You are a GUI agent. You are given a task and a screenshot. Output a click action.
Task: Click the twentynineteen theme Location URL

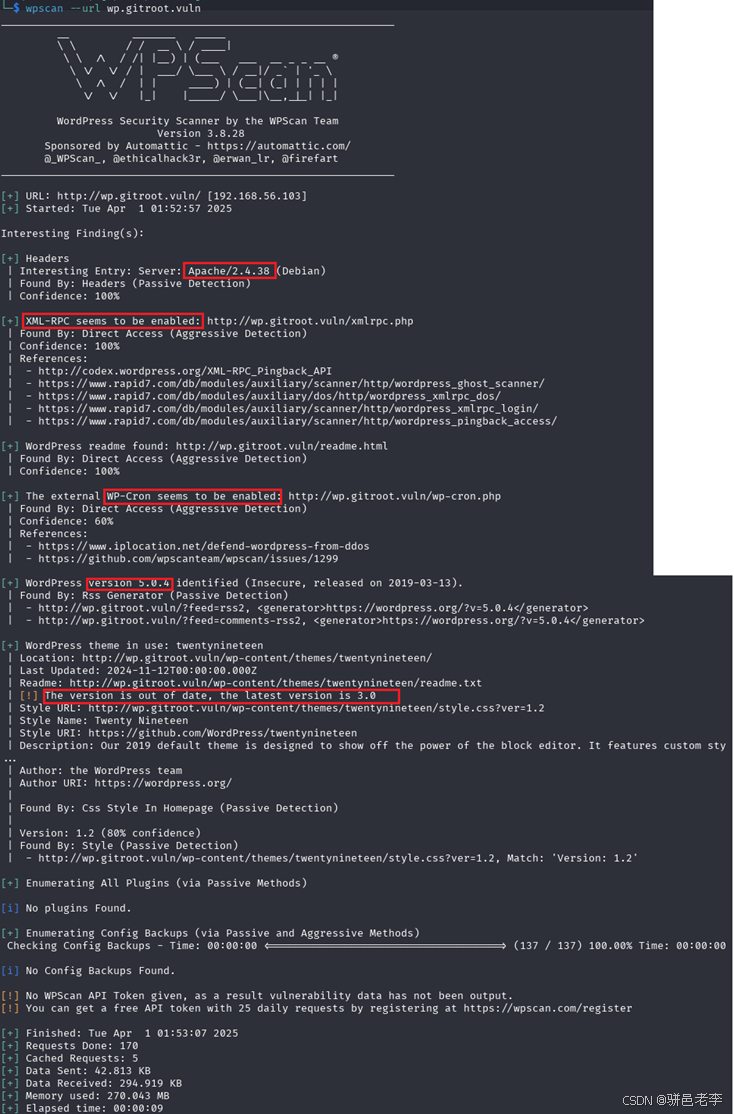pyautogui.click(x=257, y=658)
